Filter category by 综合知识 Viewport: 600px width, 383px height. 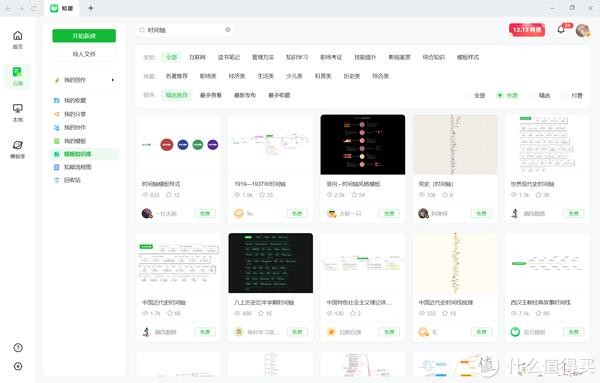(434, 57)
